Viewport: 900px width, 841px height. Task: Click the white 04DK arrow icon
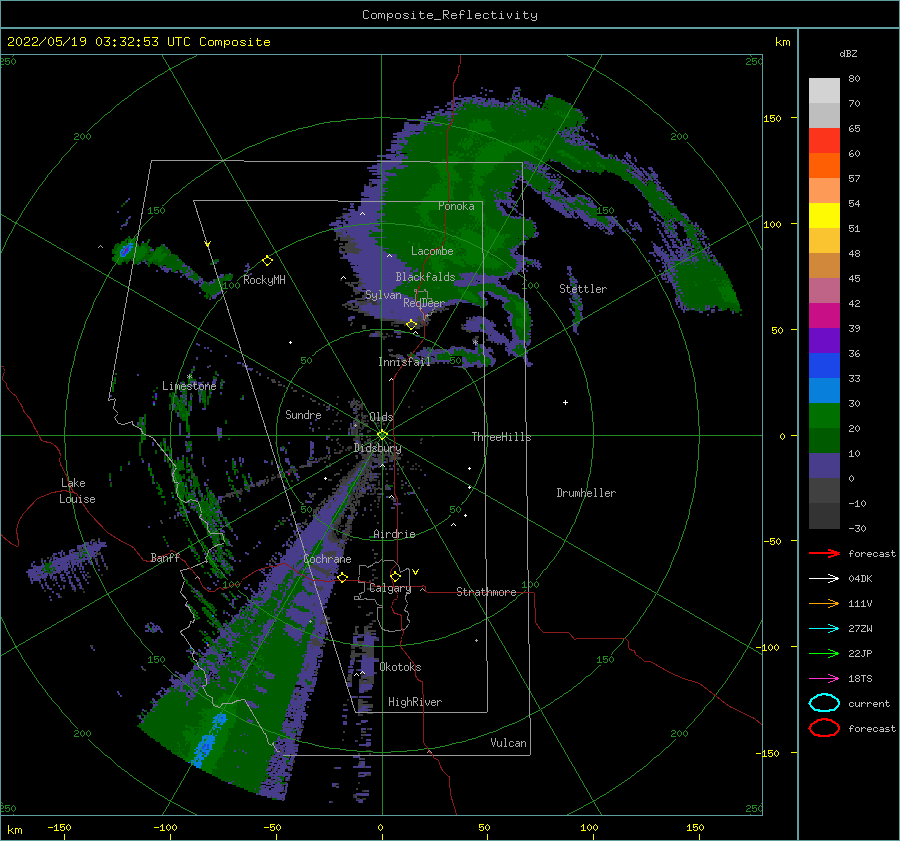[824, 578]
